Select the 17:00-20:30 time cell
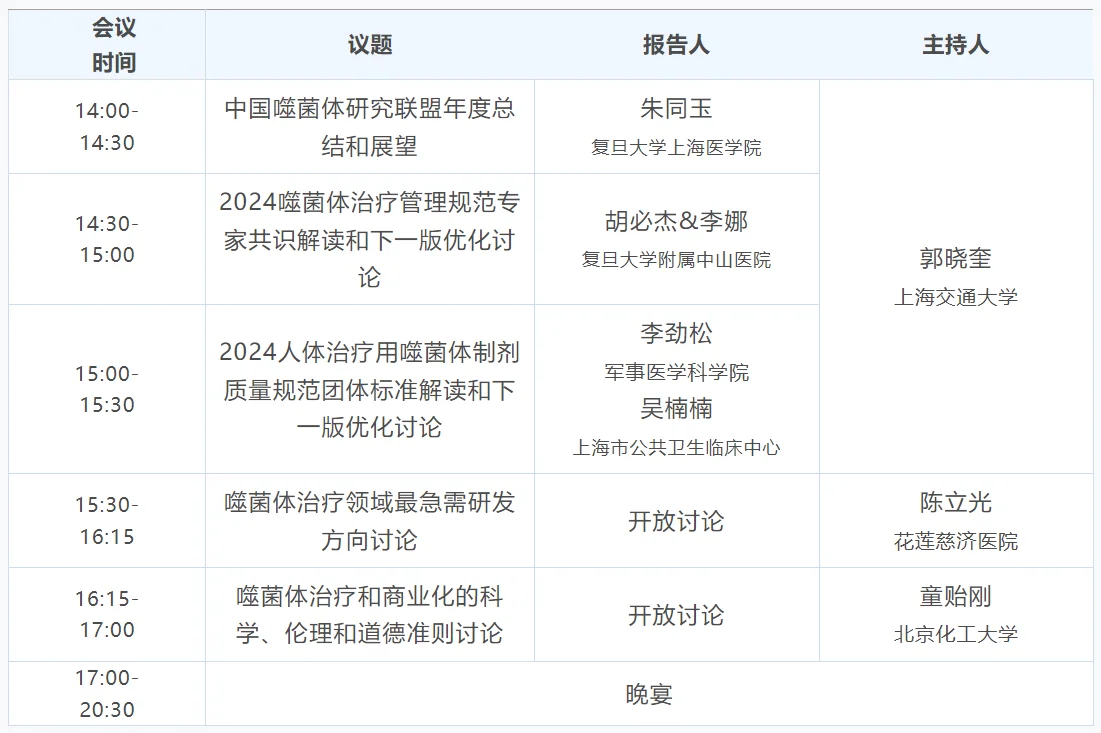 (107, 694)
